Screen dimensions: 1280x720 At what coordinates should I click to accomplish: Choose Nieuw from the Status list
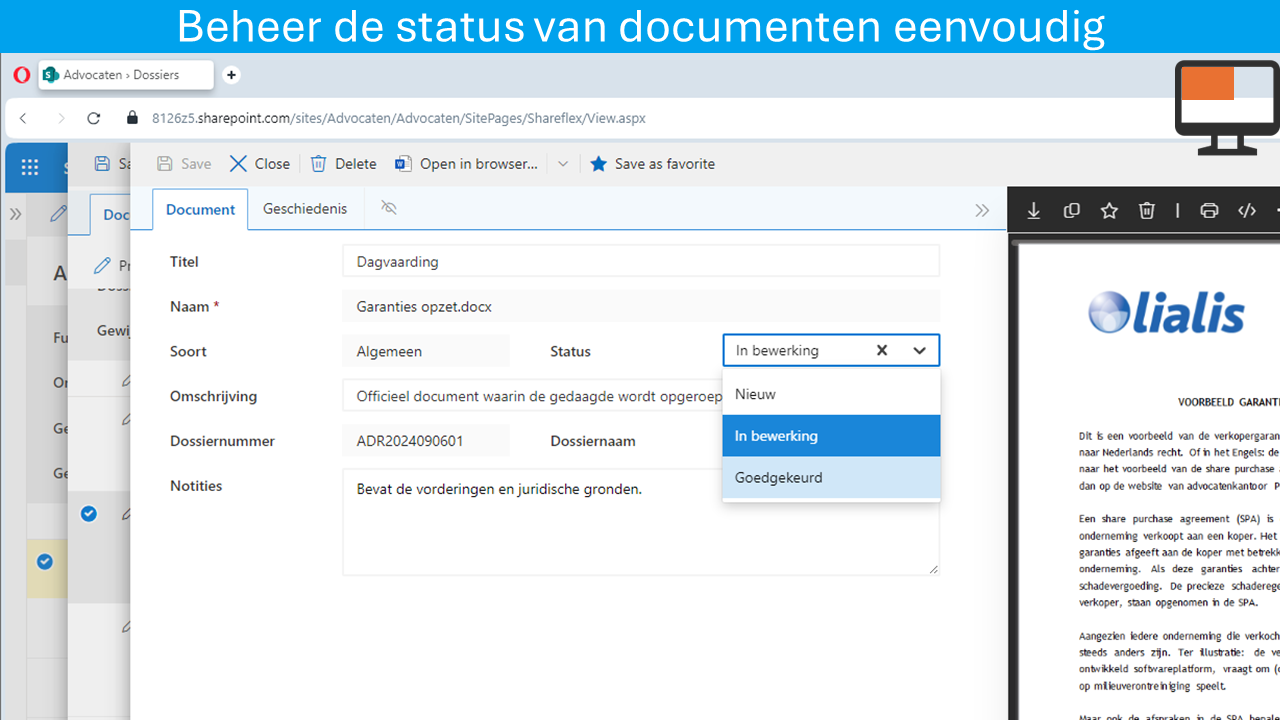point(831,394)
